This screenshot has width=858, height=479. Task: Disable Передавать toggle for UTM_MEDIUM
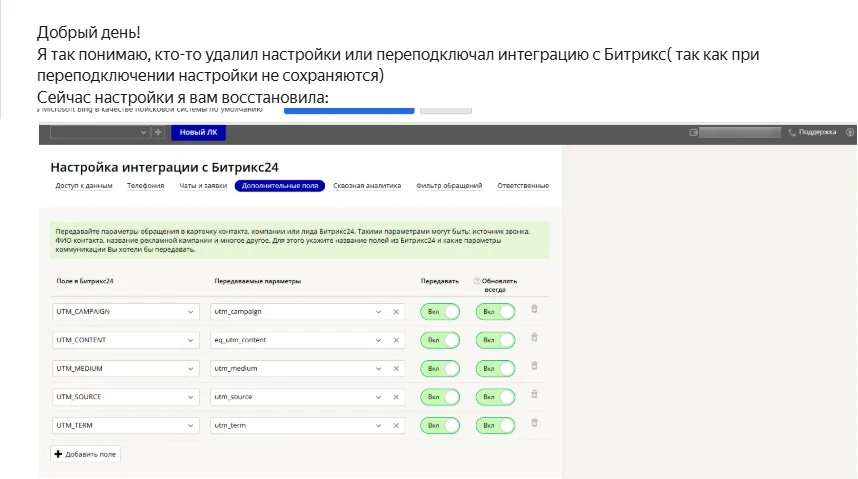click(440, 369)
